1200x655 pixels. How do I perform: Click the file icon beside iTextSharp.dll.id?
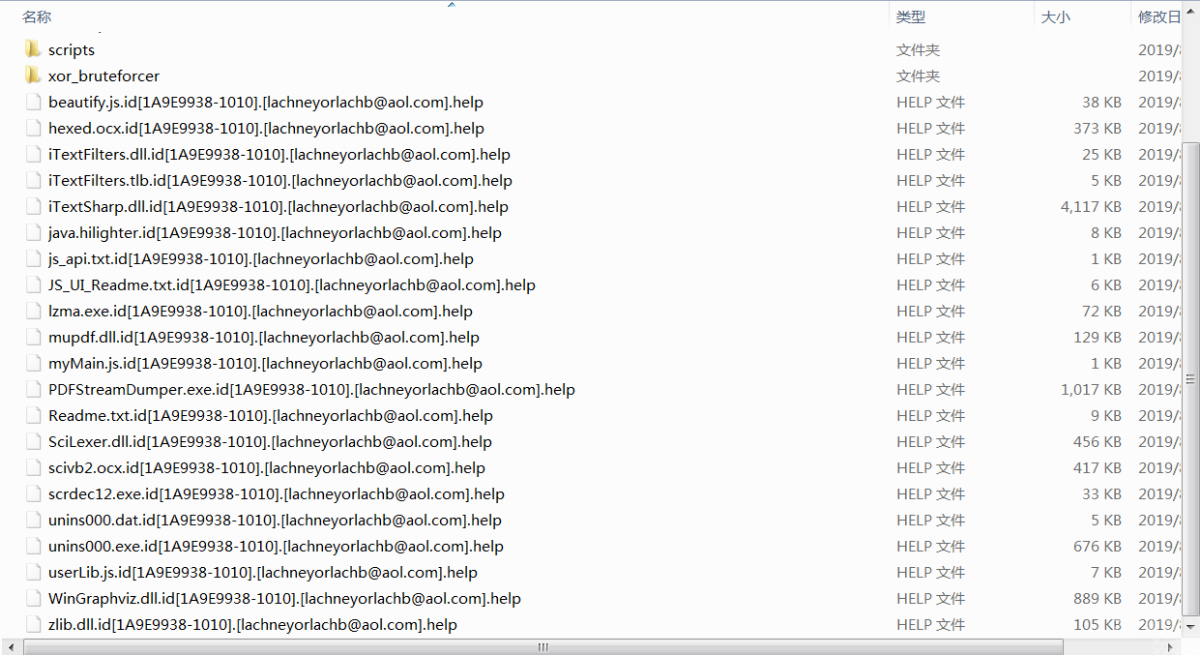tap(33, 206)
